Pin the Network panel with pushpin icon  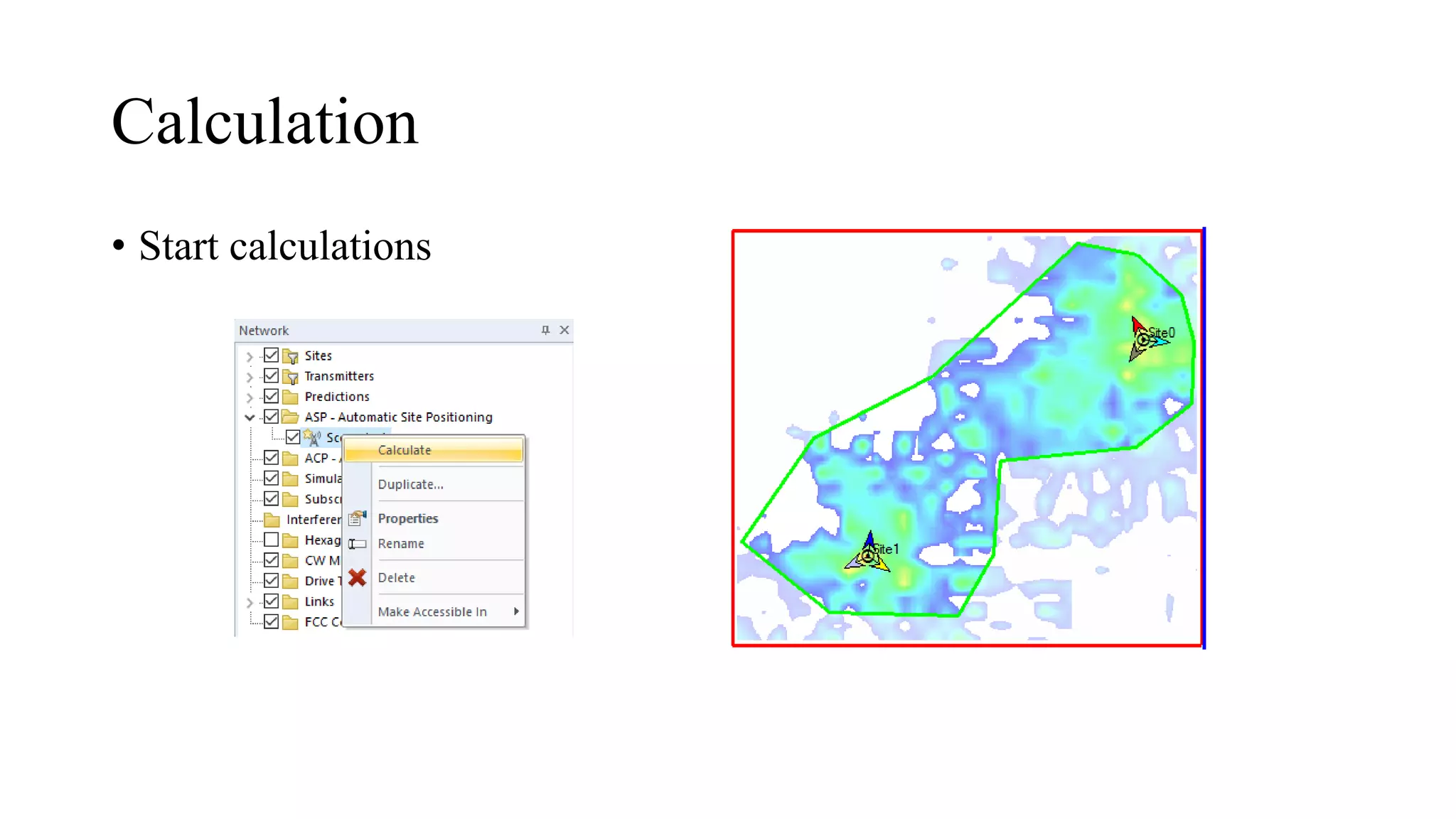point(545,330)
